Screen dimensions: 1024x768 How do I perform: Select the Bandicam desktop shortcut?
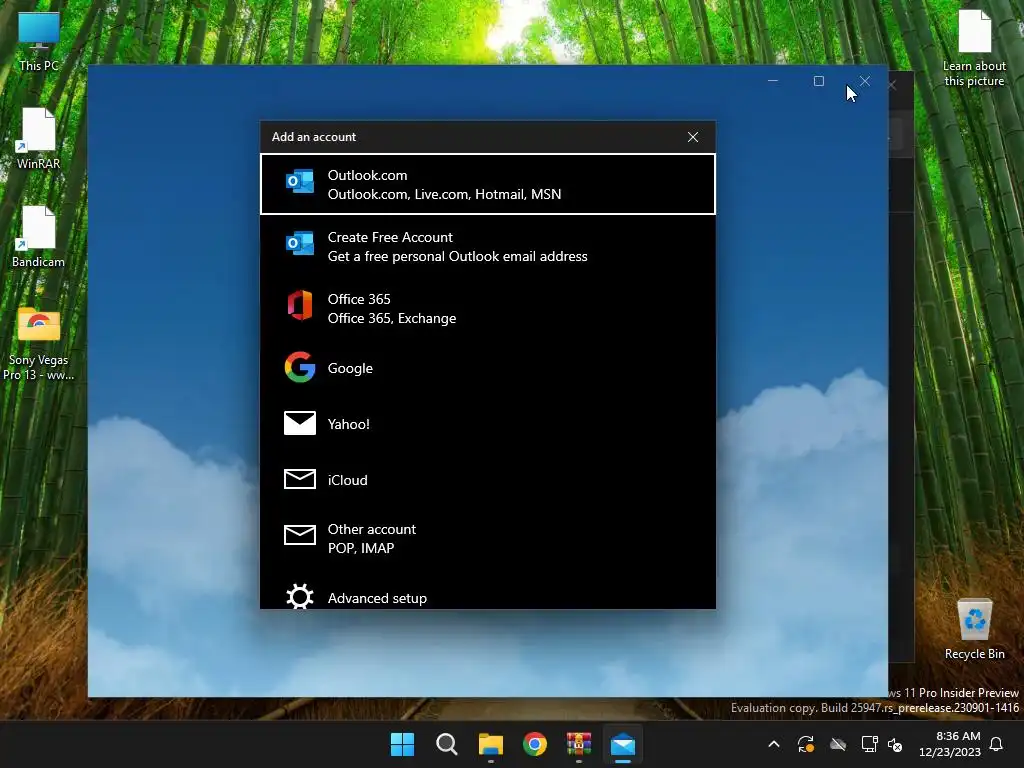(x=39, y=237)
